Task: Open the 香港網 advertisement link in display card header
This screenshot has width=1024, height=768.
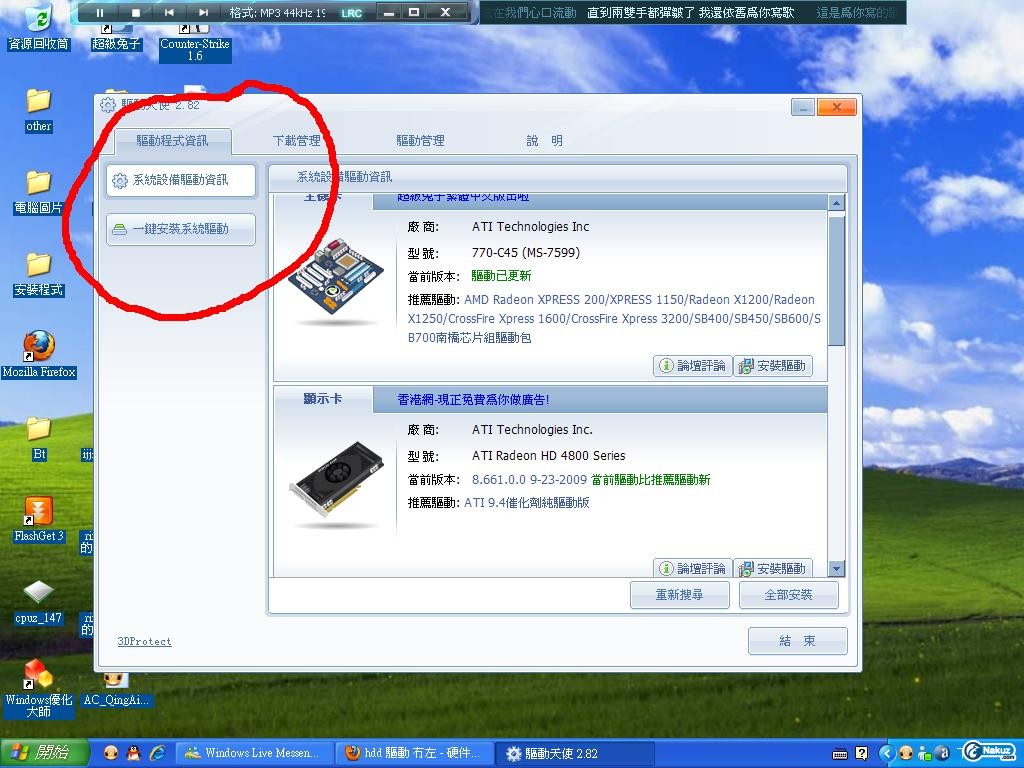Action: click(473, 400)
